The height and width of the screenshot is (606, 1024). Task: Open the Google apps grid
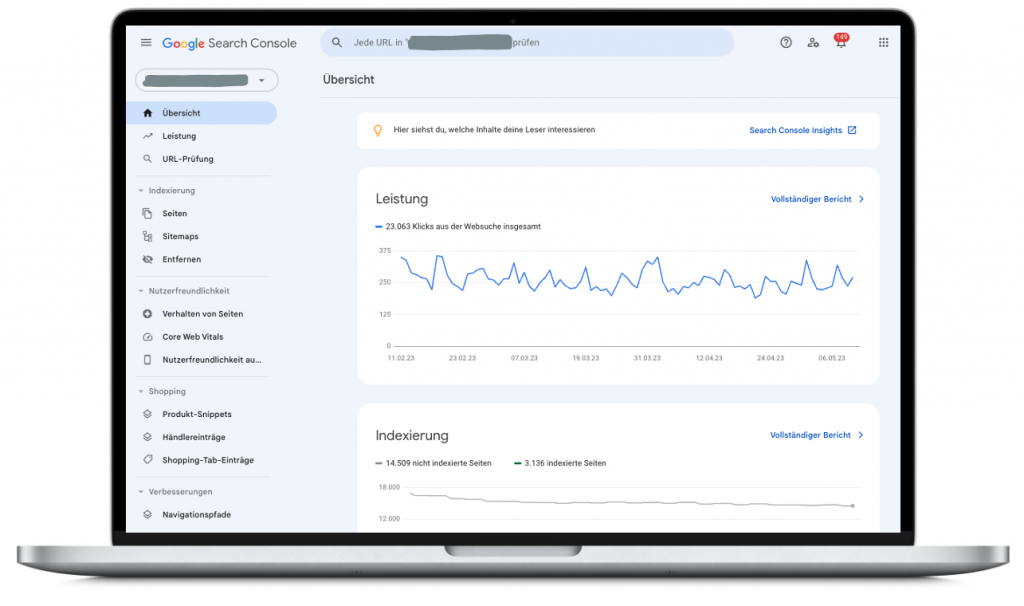click(x=883, y=43)
